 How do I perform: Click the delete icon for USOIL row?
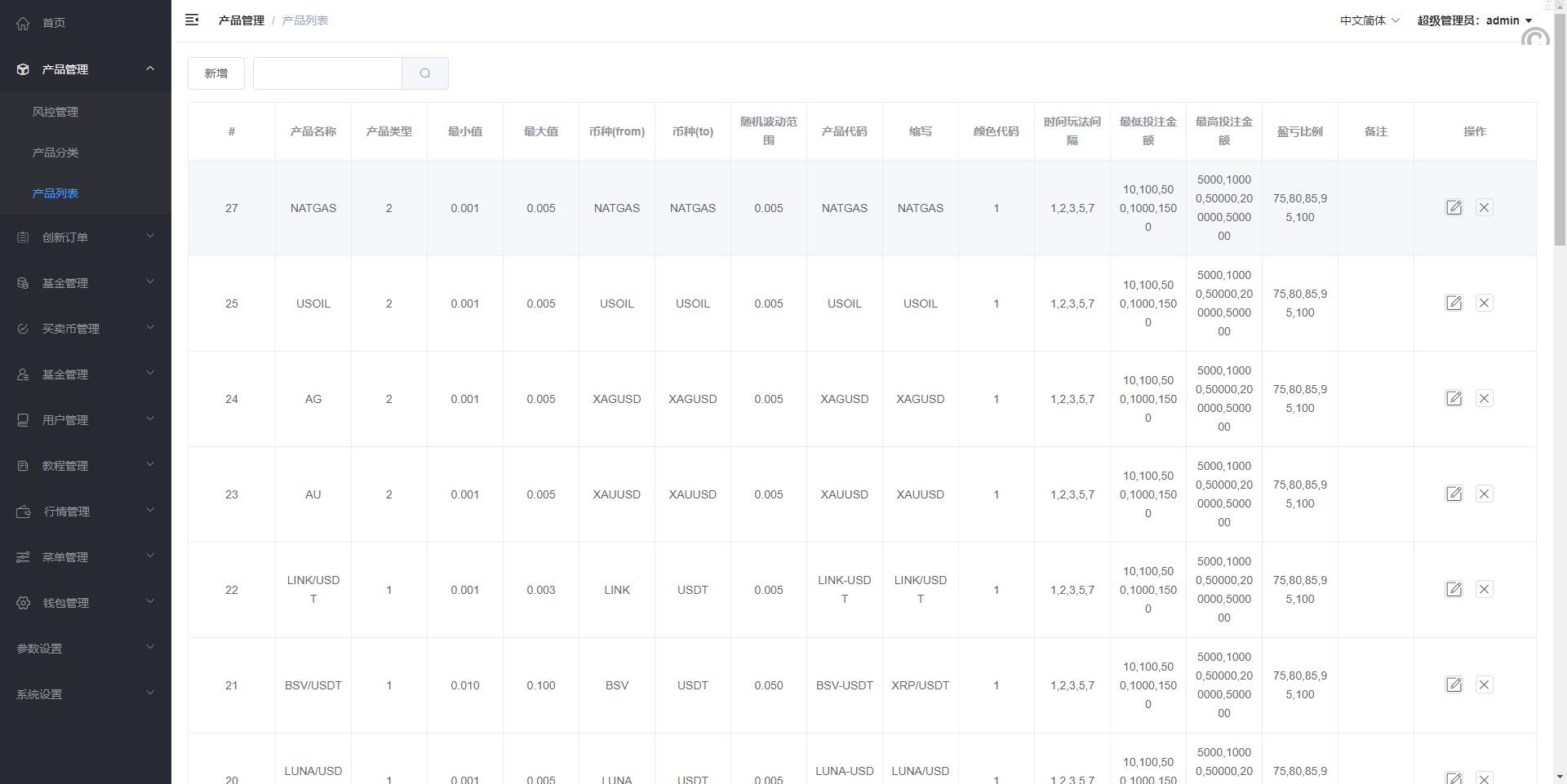point(1484,303)
